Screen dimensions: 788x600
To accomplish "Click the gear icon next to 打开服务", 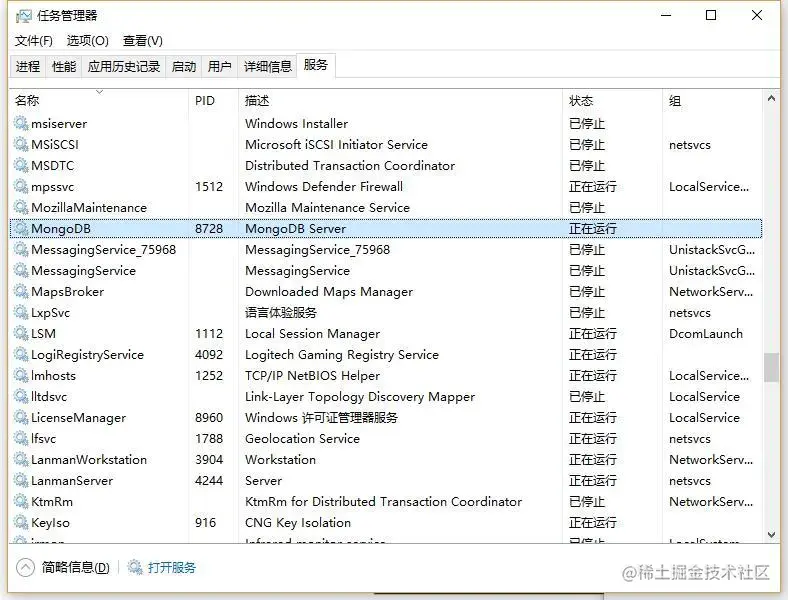I will (134, 567).
